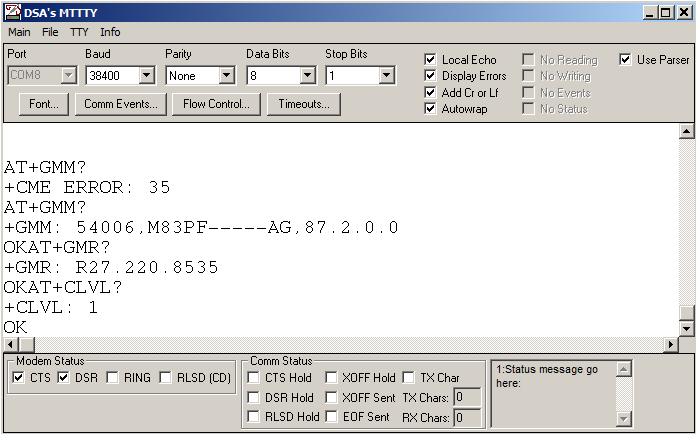Image resolution: width=696 pixels, height=434 pixels.
Task: Open the Comm Events... dialog
Action: [x=120, y=104]
